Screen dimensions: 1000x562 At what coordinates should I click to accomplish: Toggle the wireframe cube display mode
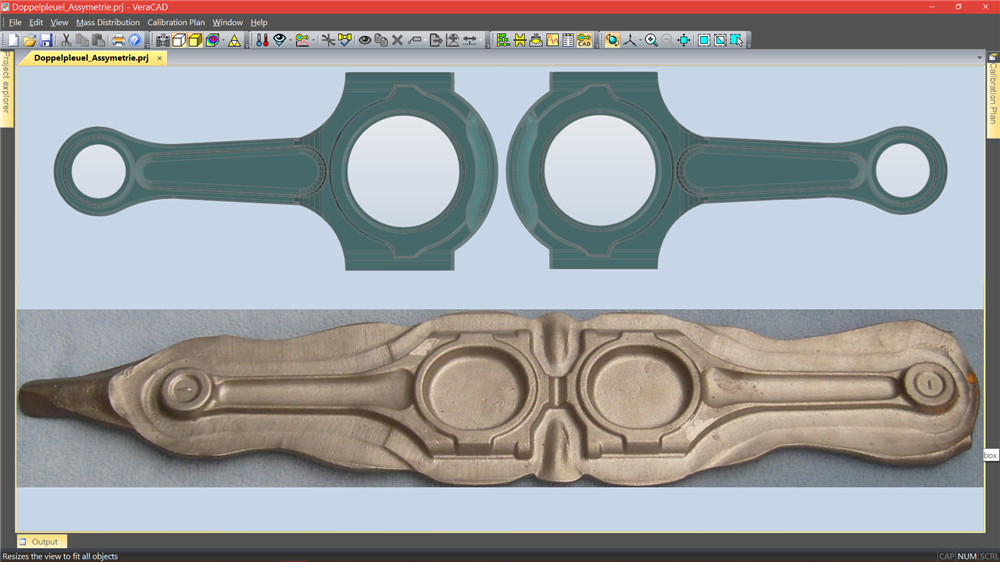point(179,40)
